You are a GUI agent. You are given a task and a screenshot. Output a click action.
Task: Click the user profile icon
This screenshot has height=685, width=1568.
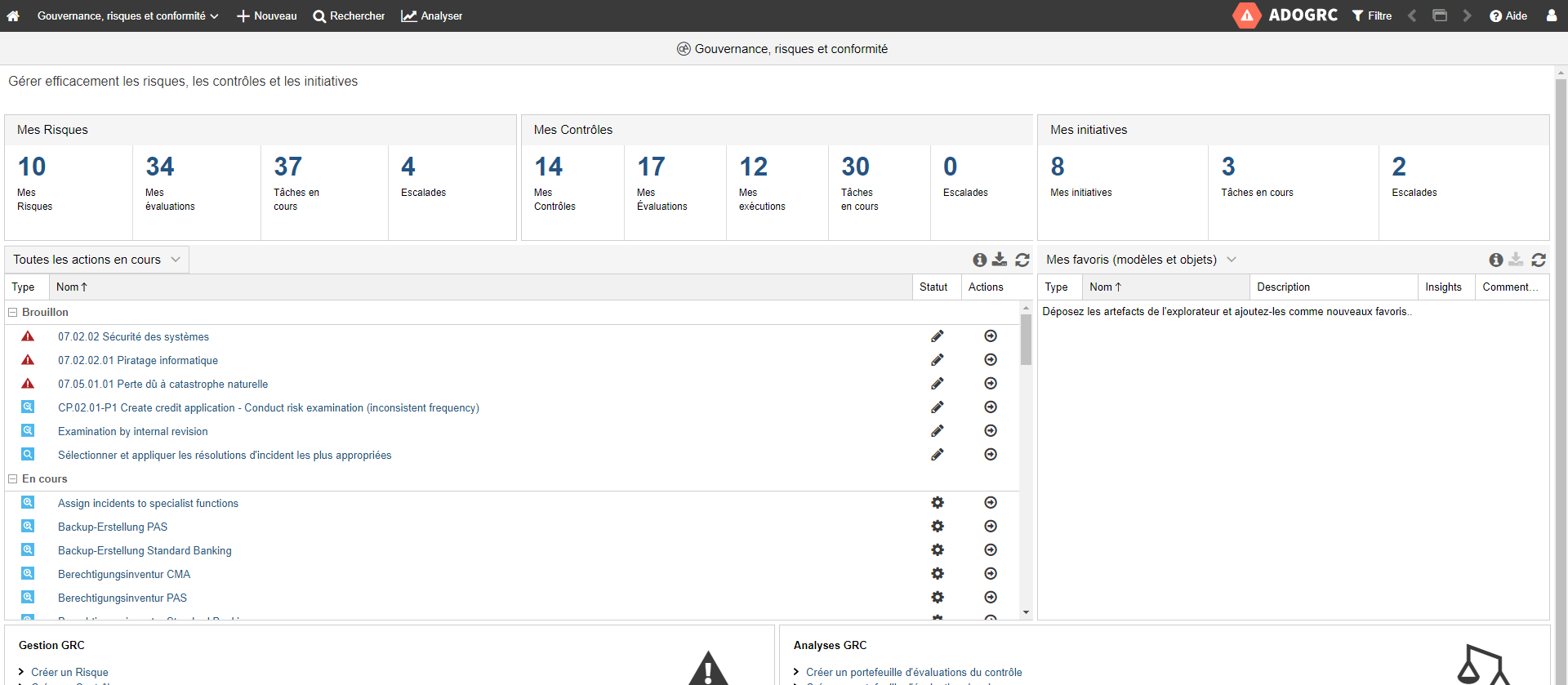point(1551,16)
